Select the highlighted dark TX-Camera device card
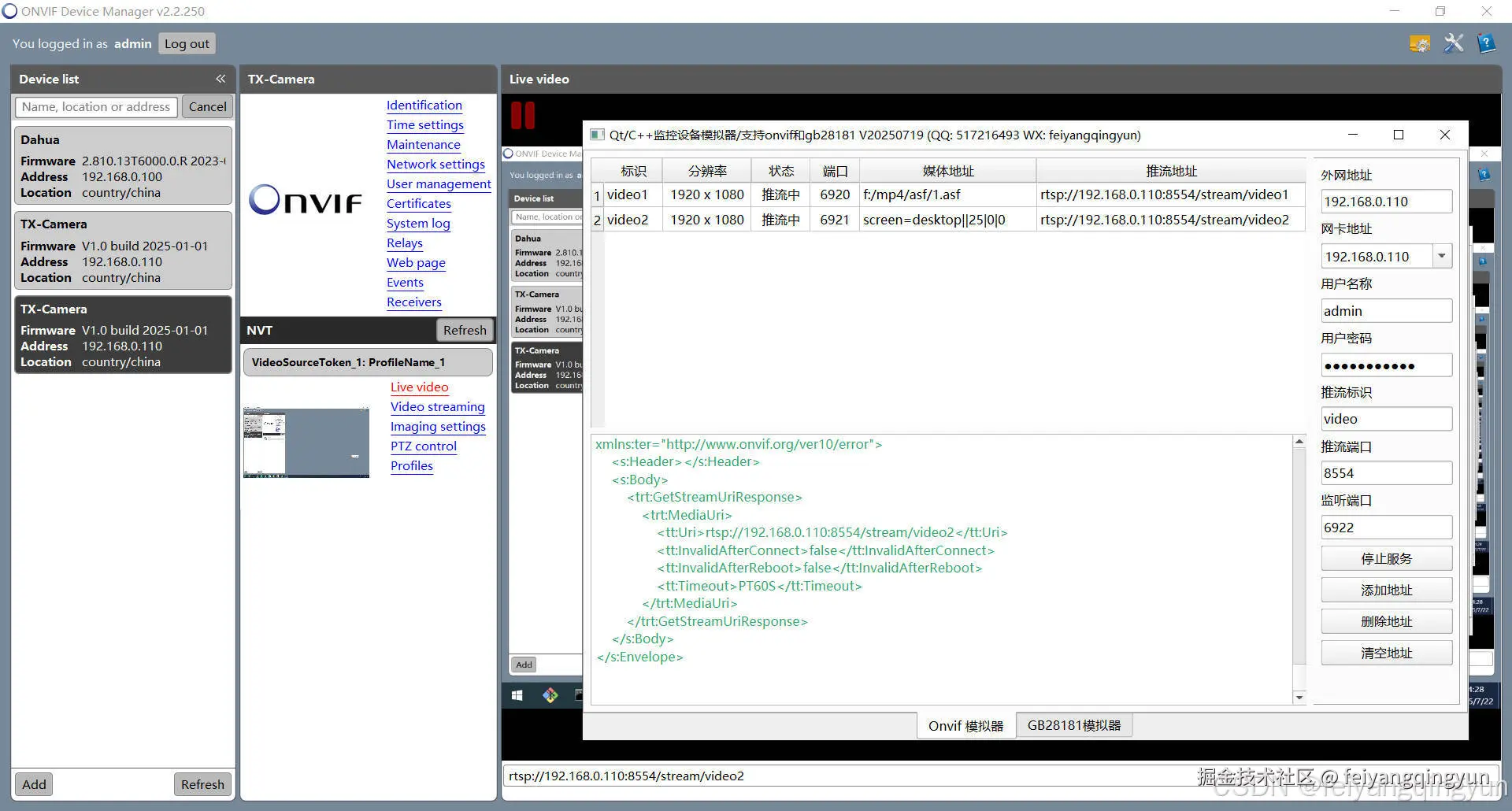 [123, 335]
